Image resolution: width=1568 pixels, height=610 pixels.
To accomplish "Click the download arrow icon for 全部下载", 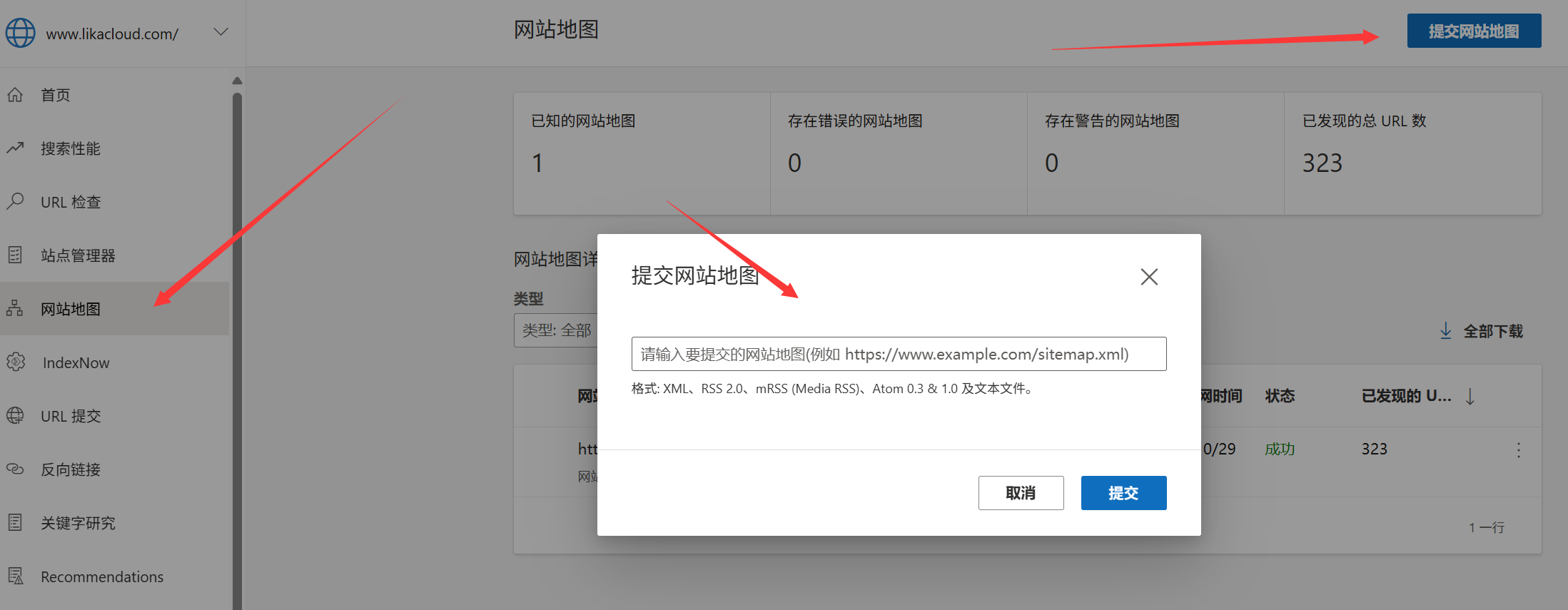I will pos(1445,330).
